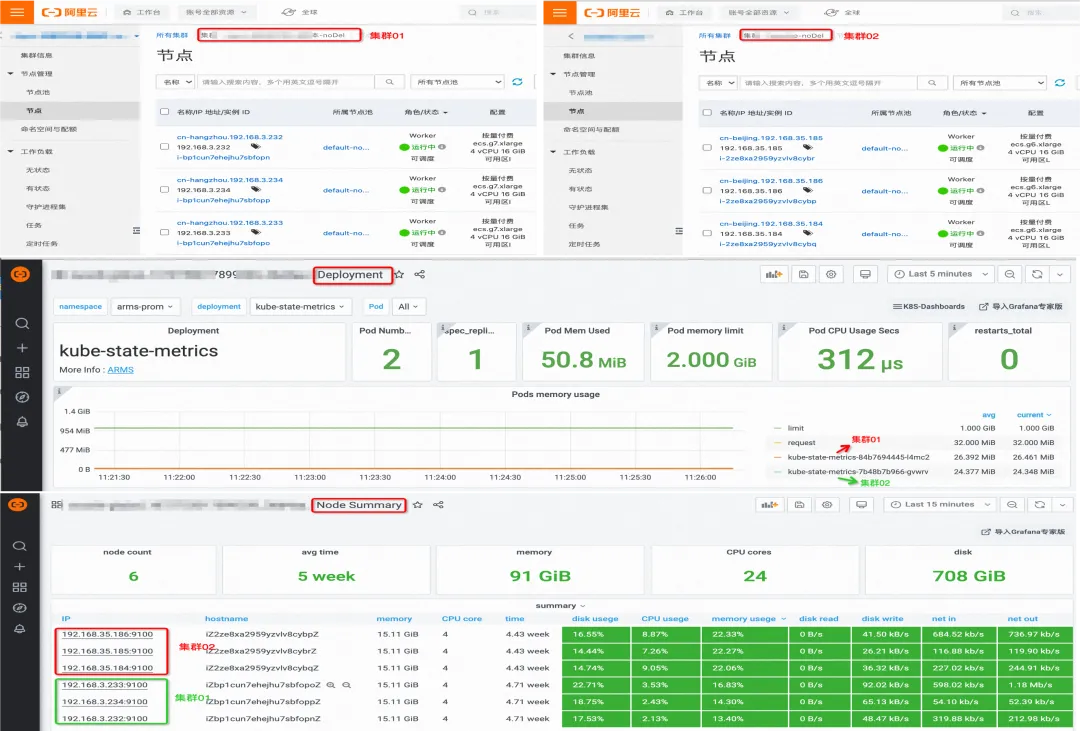The image size is (1080, 731).
Task: Open the ARMS More Info link
Action: 121,370
